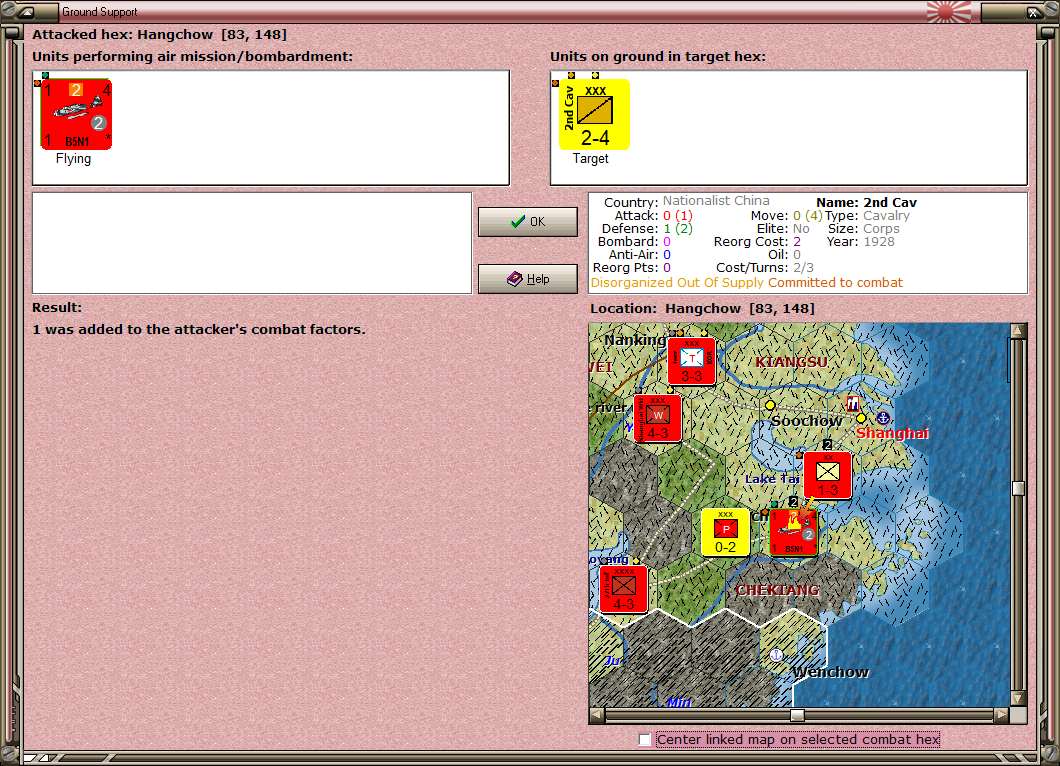Click the 4-3 red unit west of Soochow
Viewport: 1060px width, 766px height.
pos(658,418)
